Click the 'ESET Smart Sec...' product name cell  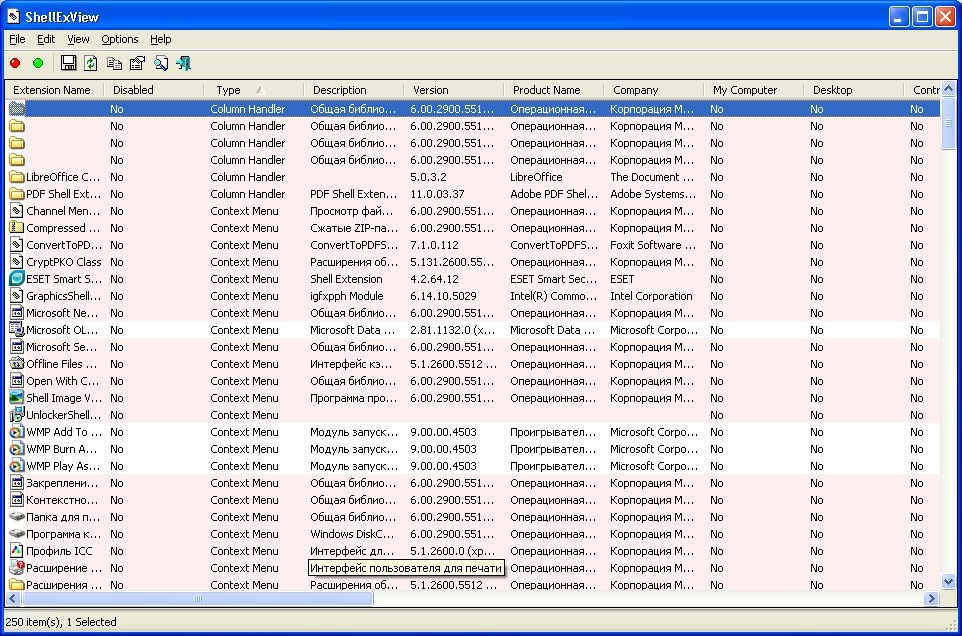[553, 279]
